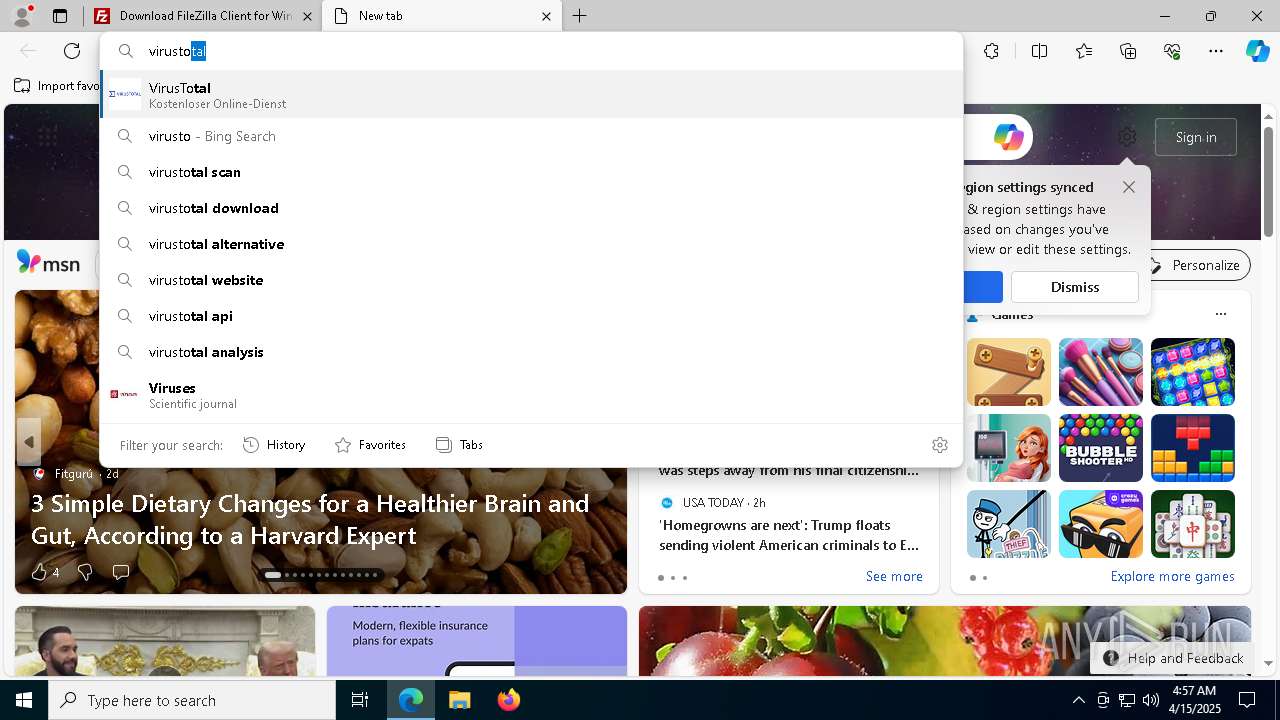Viewport: 1280px width, 720px height.
Task: Open the Mahjong game thumbnail
Action: (x=1193, y=524)
